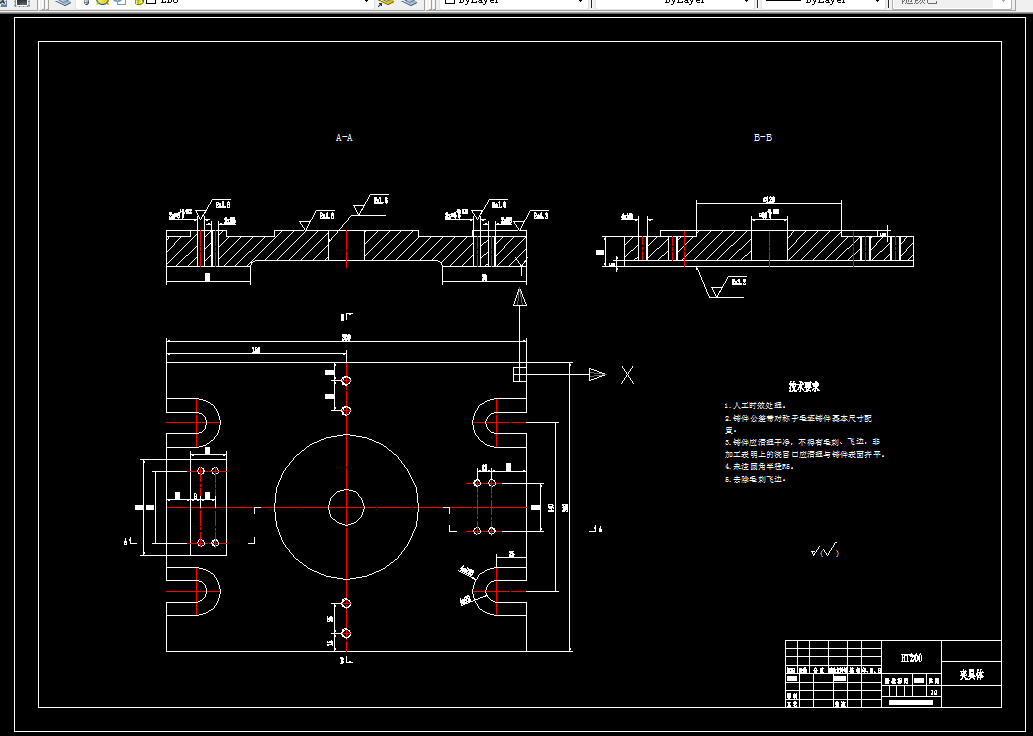Select the general surface roughness symbol under technical requirements

tap(824, 551)
